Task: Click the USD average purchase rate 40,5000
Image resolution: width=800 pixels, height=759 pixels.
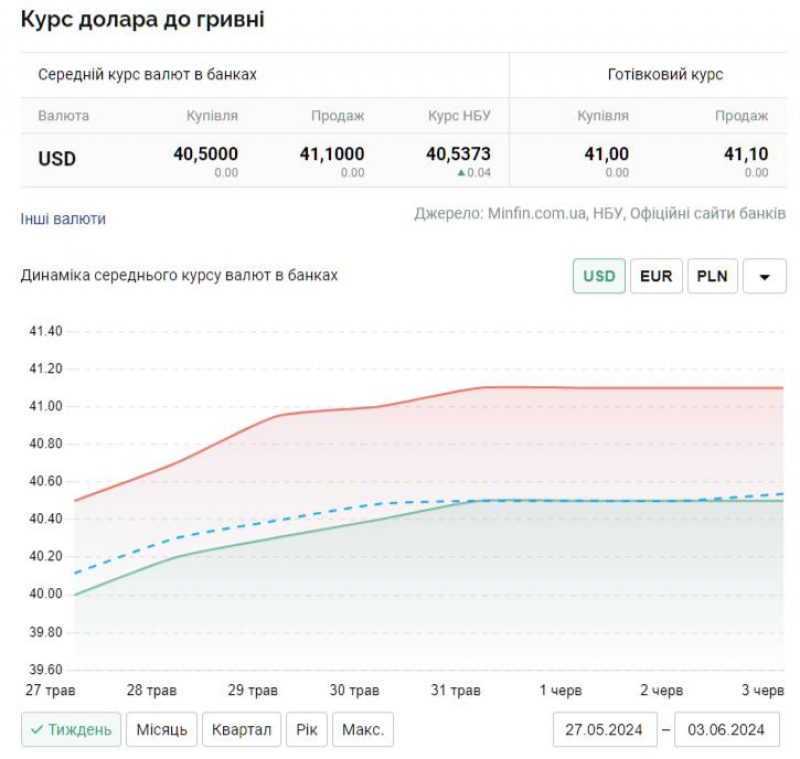Action: pos(205,154)
